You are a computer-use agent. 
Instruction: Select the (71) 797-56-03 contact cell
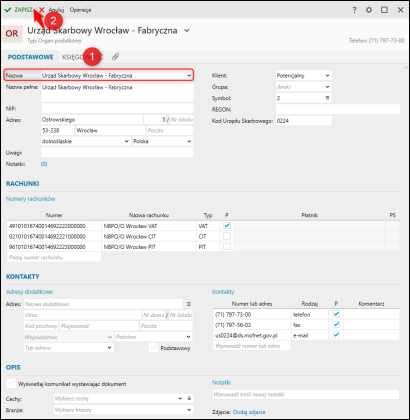[252, 325]
